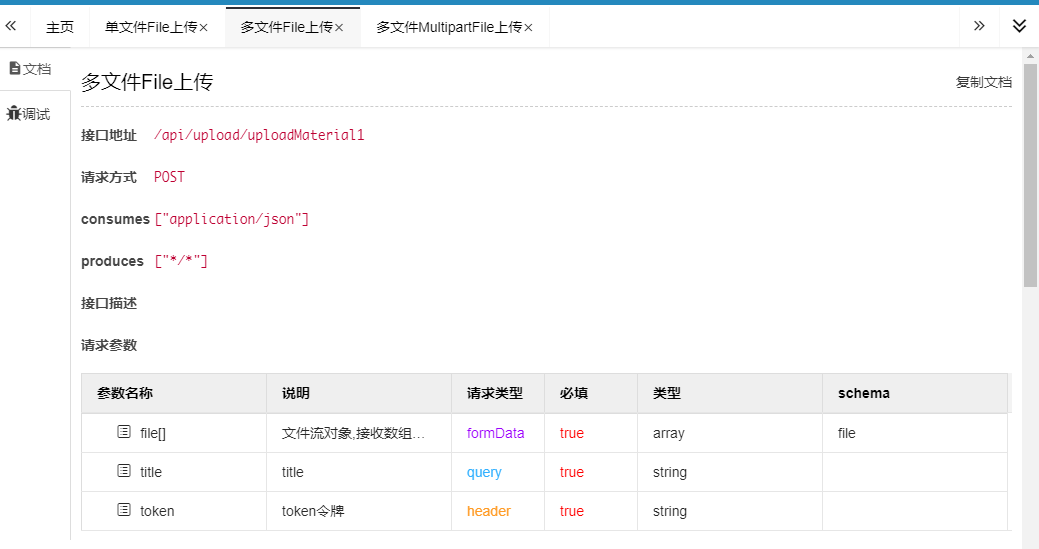Close the 多文件MultipartFile上传 tab
Image resolution: width=1039 pixels, height=549 pixels.
[x=528, y=28]
